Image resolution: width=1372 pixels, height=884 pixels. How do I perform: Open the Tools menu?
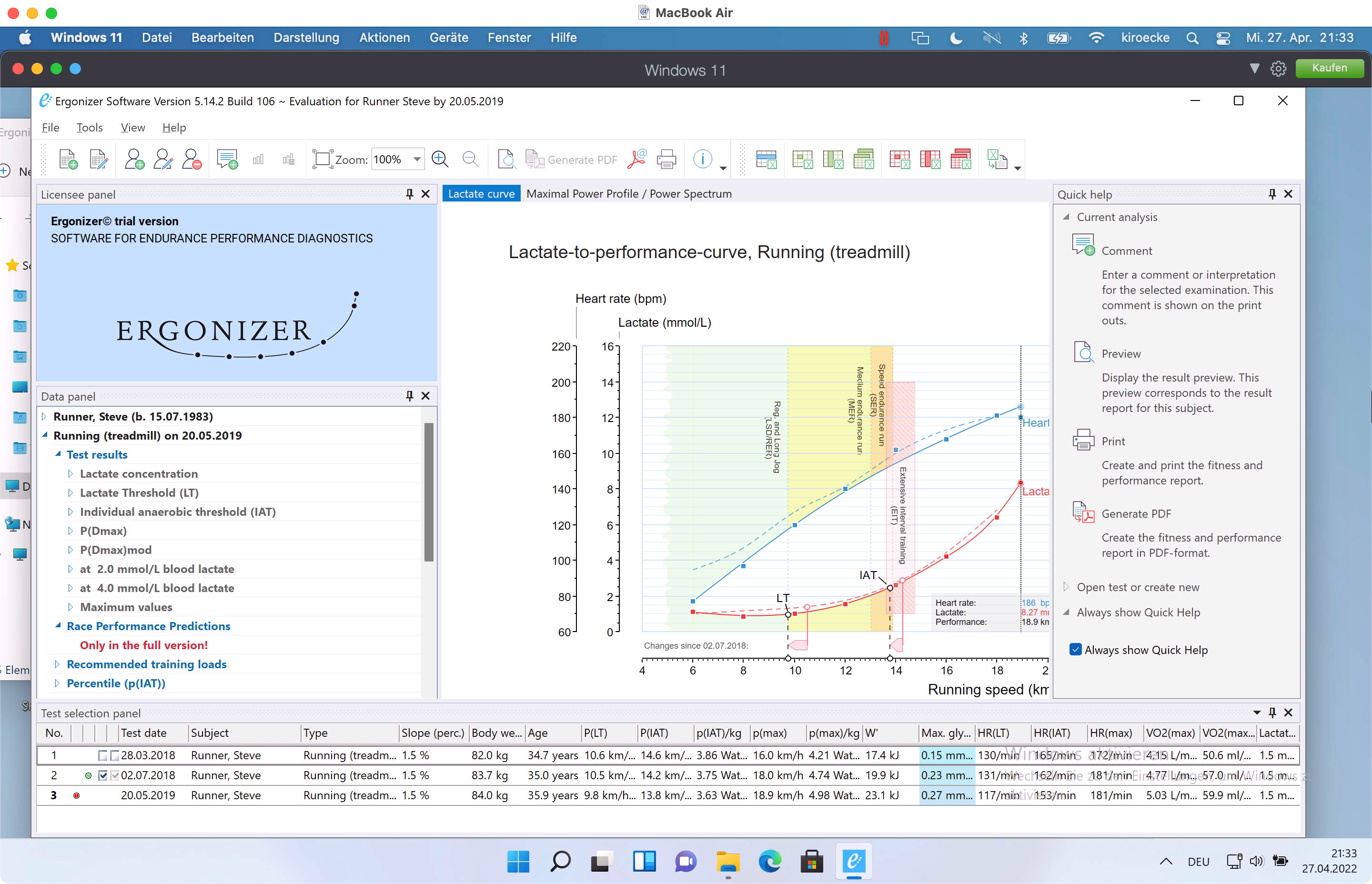tap(90, 127)
